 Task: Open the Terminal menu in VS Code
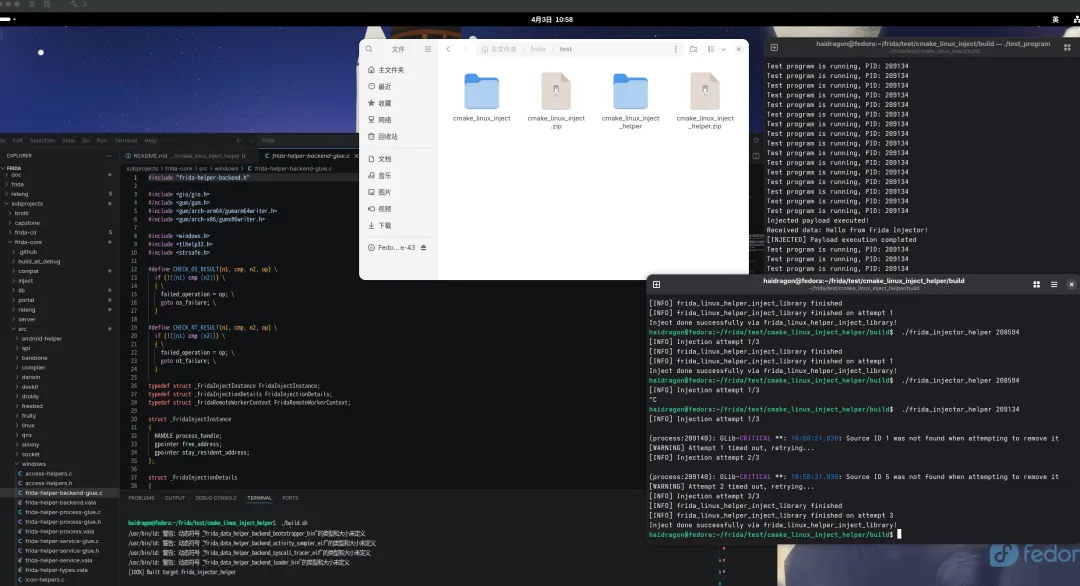[125, 140]
